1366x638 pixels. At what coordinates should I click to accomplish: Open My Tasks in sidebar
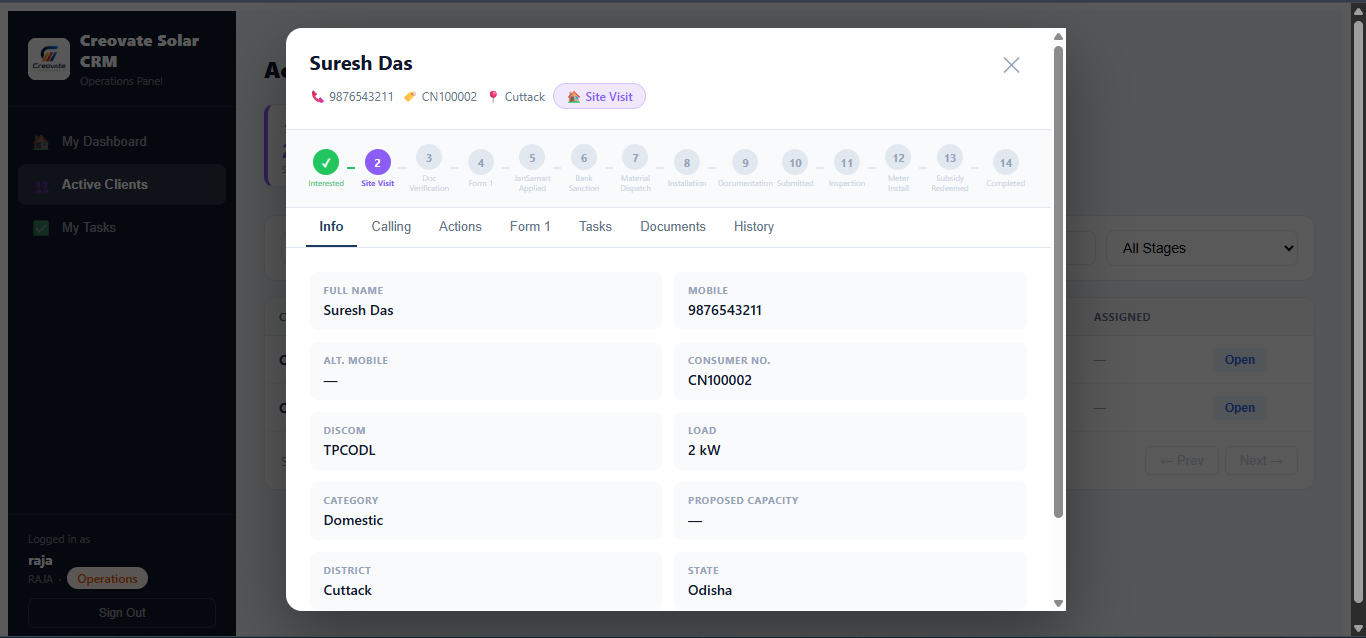coord(122,228)
